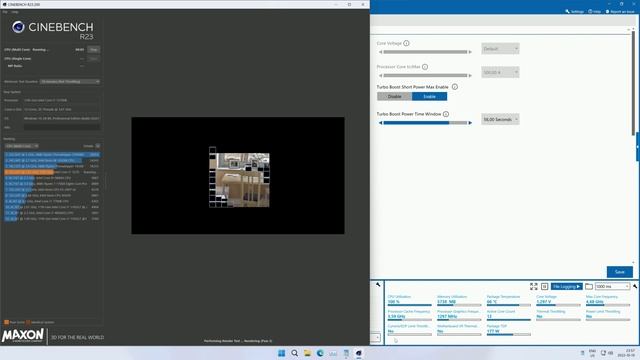Show info for Turbo Boost Power Time Window
This screenshot has height=360, width=640.
click(446, 114)
